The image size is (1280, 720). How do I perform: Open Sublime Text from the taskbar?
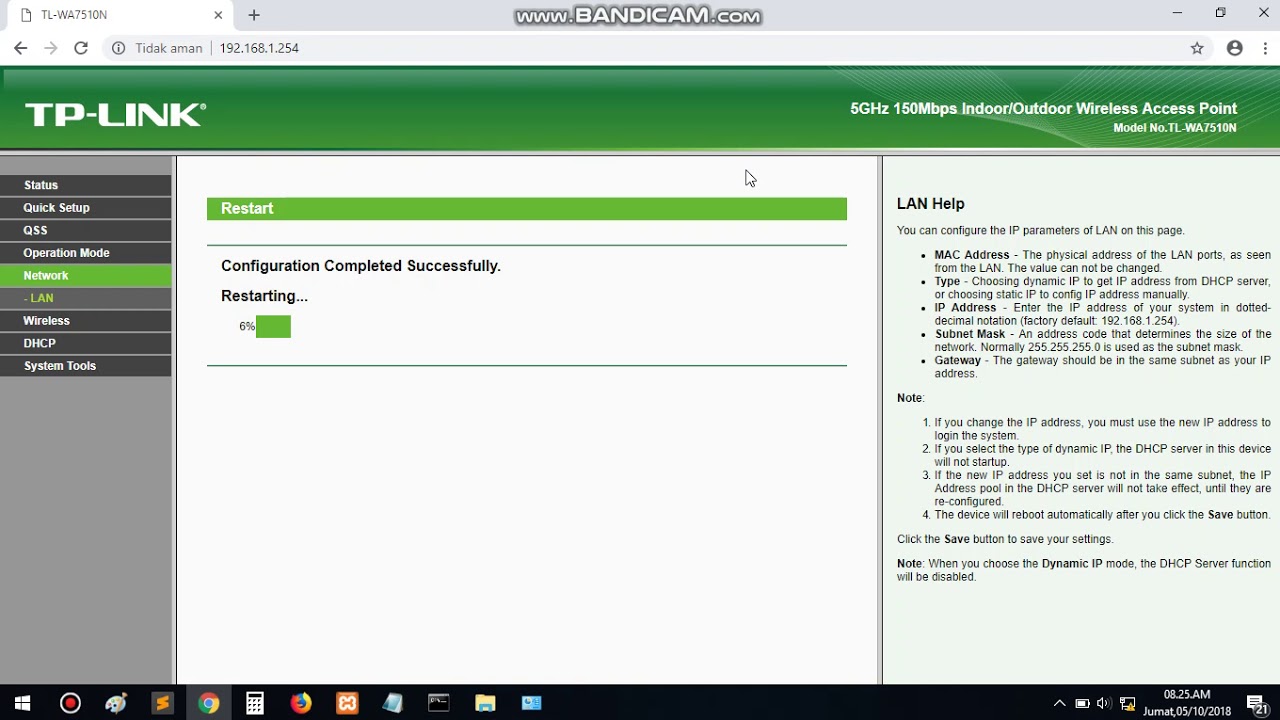(162, 703)
